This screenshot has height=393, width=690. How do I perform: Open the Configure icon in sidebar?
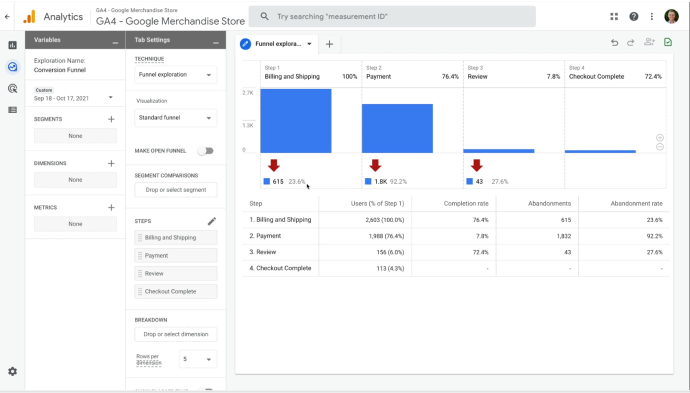coord(12,110)
